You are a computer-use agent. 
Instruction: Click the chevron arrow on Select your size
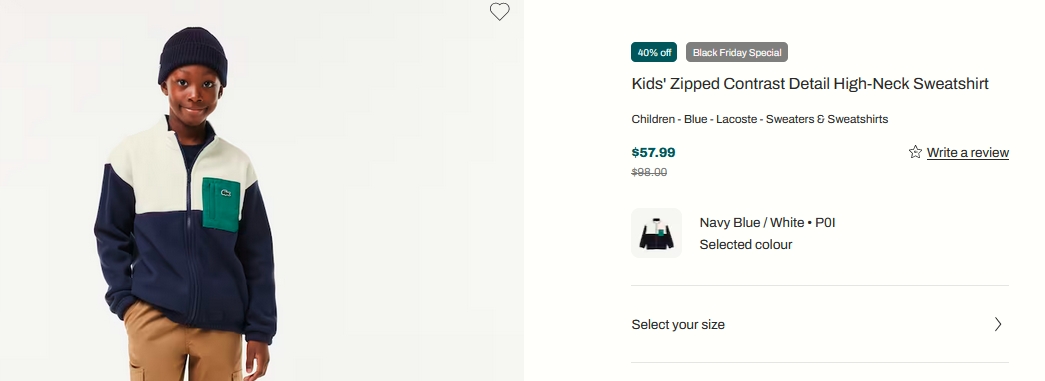pos(998,324)
